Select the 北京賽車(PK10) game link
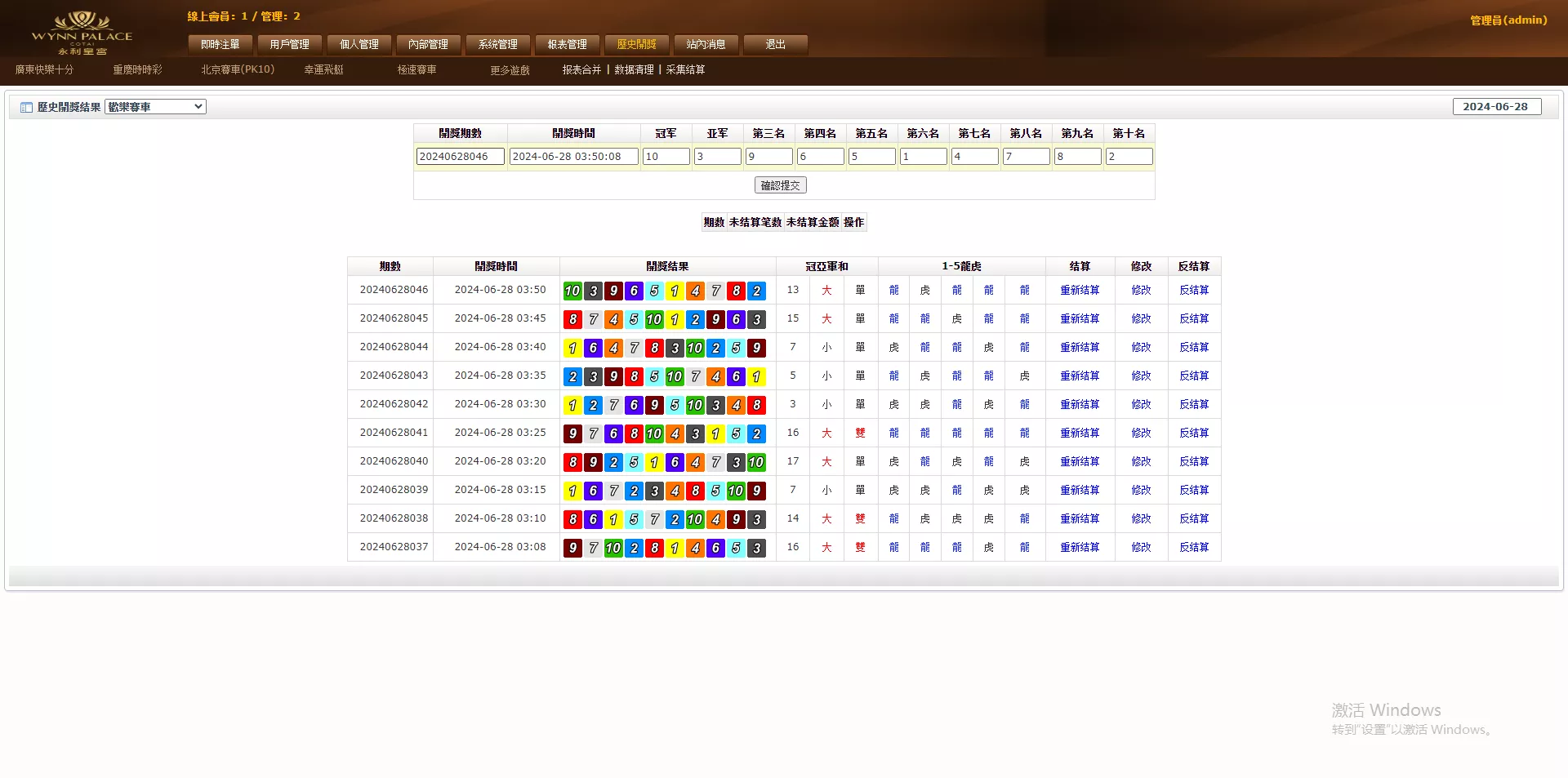The height and width of the screenshot is (778, 1568). pyautogui.click(x=238, y=70)
